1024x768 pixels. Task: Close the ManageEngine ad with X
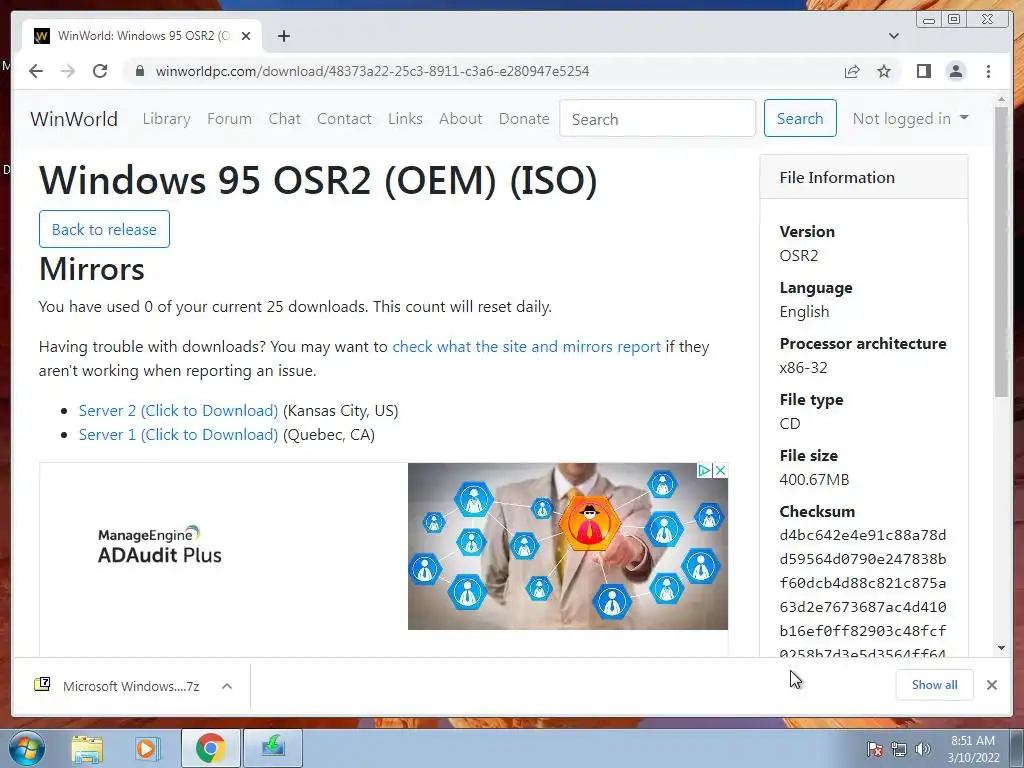720,470
